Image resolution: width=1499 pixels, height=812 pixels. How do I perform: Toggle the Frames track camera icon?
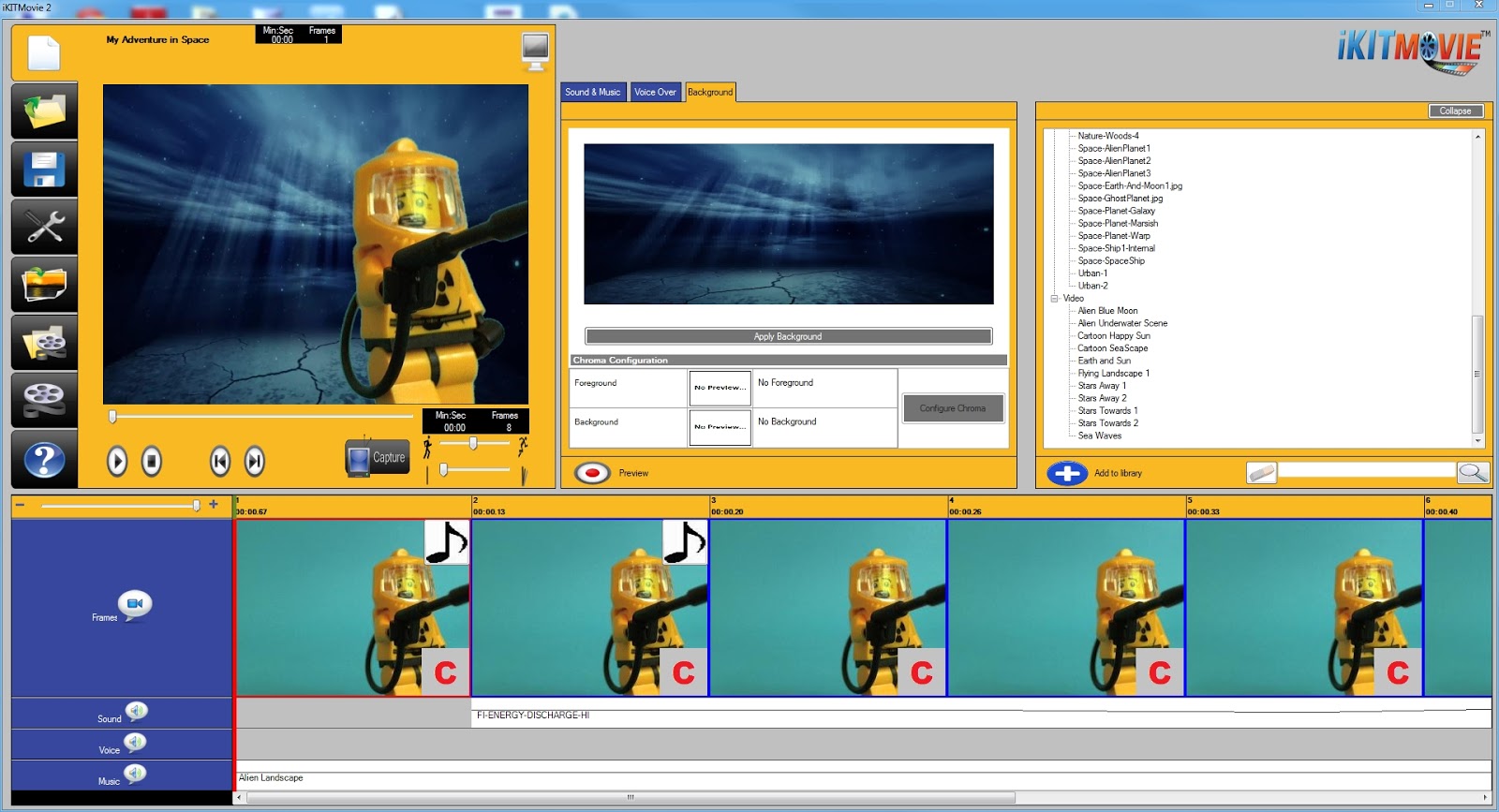(x=134, y=605)
